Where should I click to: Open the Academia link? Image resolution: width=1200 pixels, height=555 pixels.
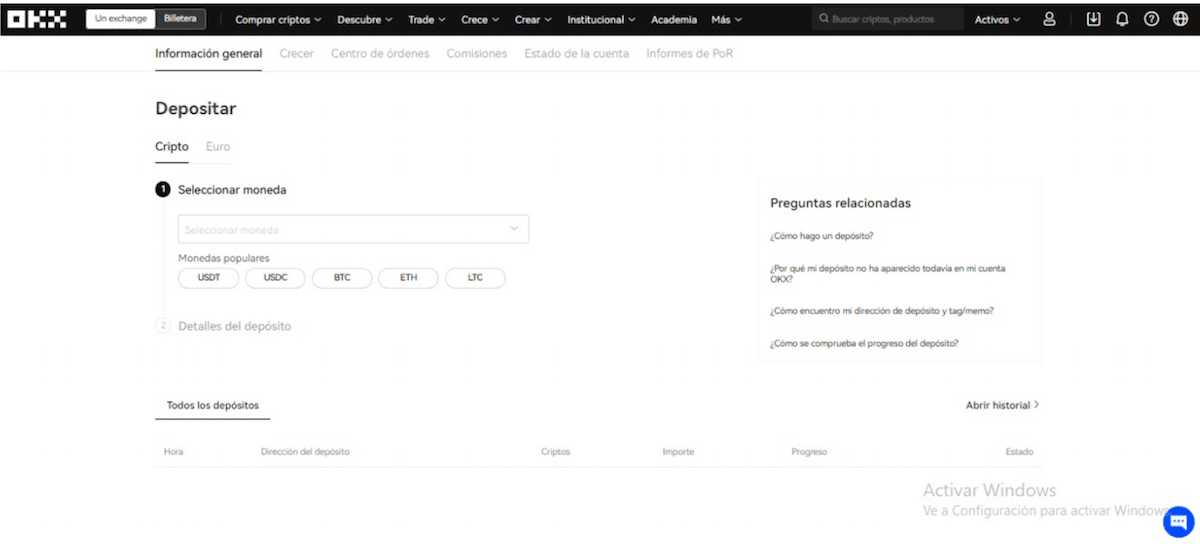tap(674, 20)
